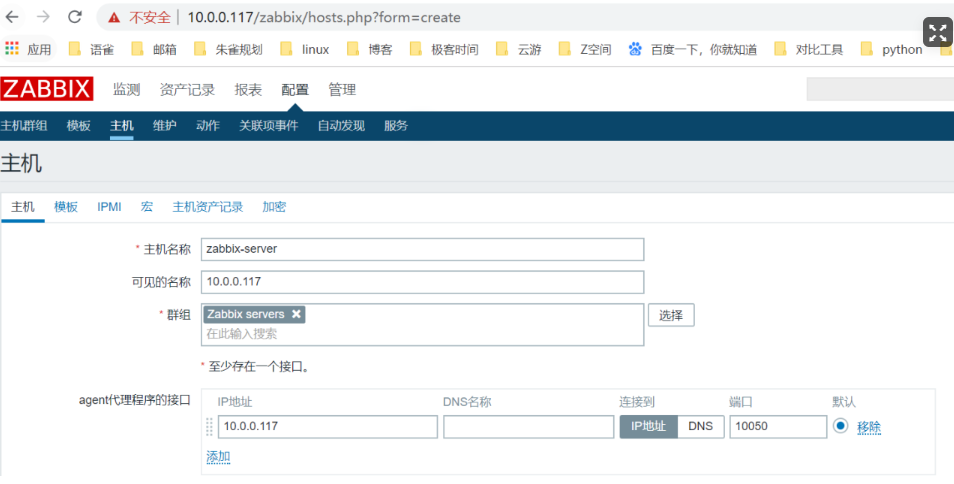Switch to the 模板 form tab

pyautogui.click(x=66, y=207)
